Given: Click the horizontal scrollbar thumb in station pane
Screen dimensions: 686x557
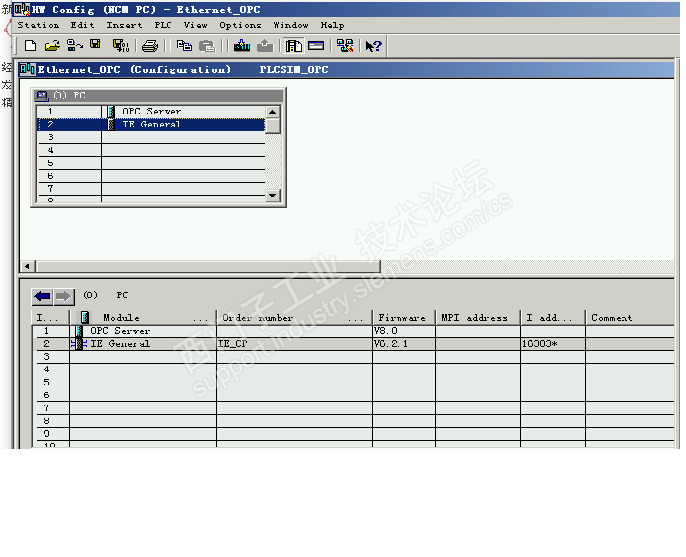Looking at the screenshot, I should [x=208, y=266].
